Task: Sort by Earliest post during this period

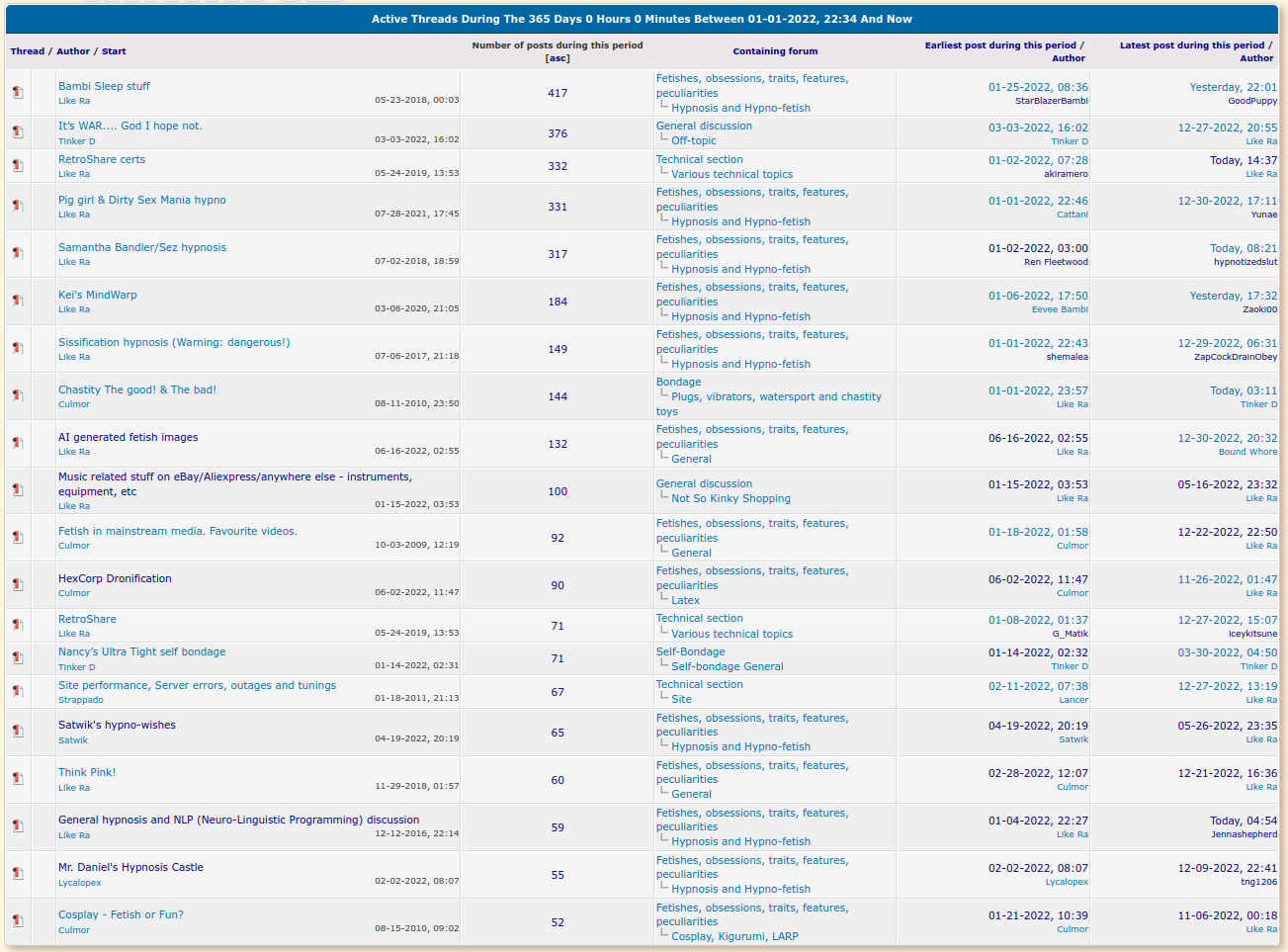Action: coord(1000,45)
